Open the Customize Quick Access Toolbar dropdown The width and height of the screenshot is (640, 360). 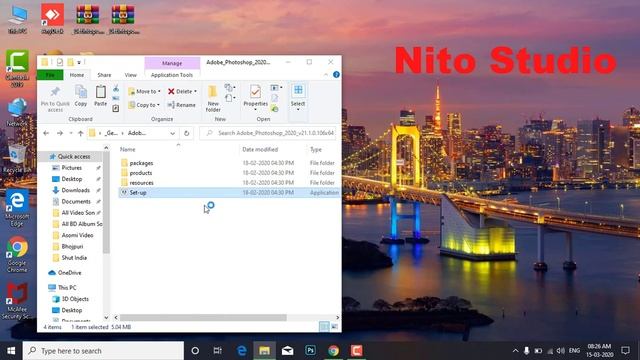tap(79, 62)
